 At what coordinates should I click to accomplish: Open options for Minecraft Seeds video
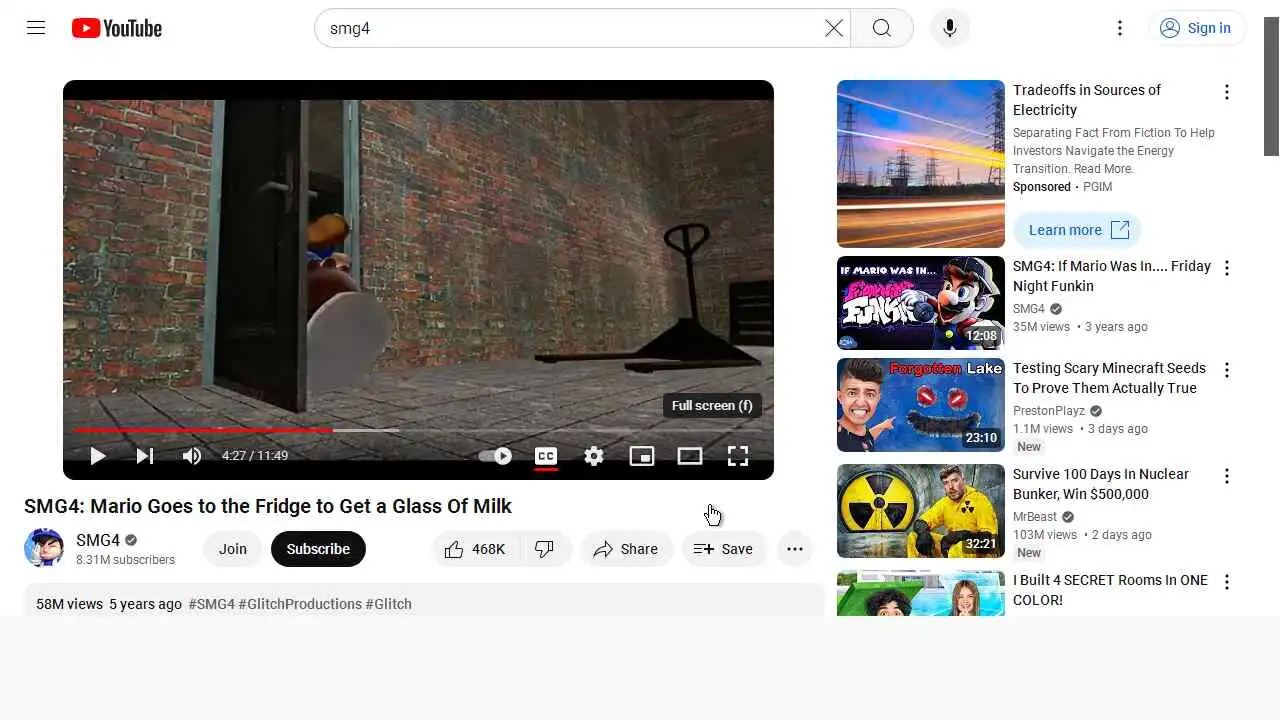[1227, 370]
